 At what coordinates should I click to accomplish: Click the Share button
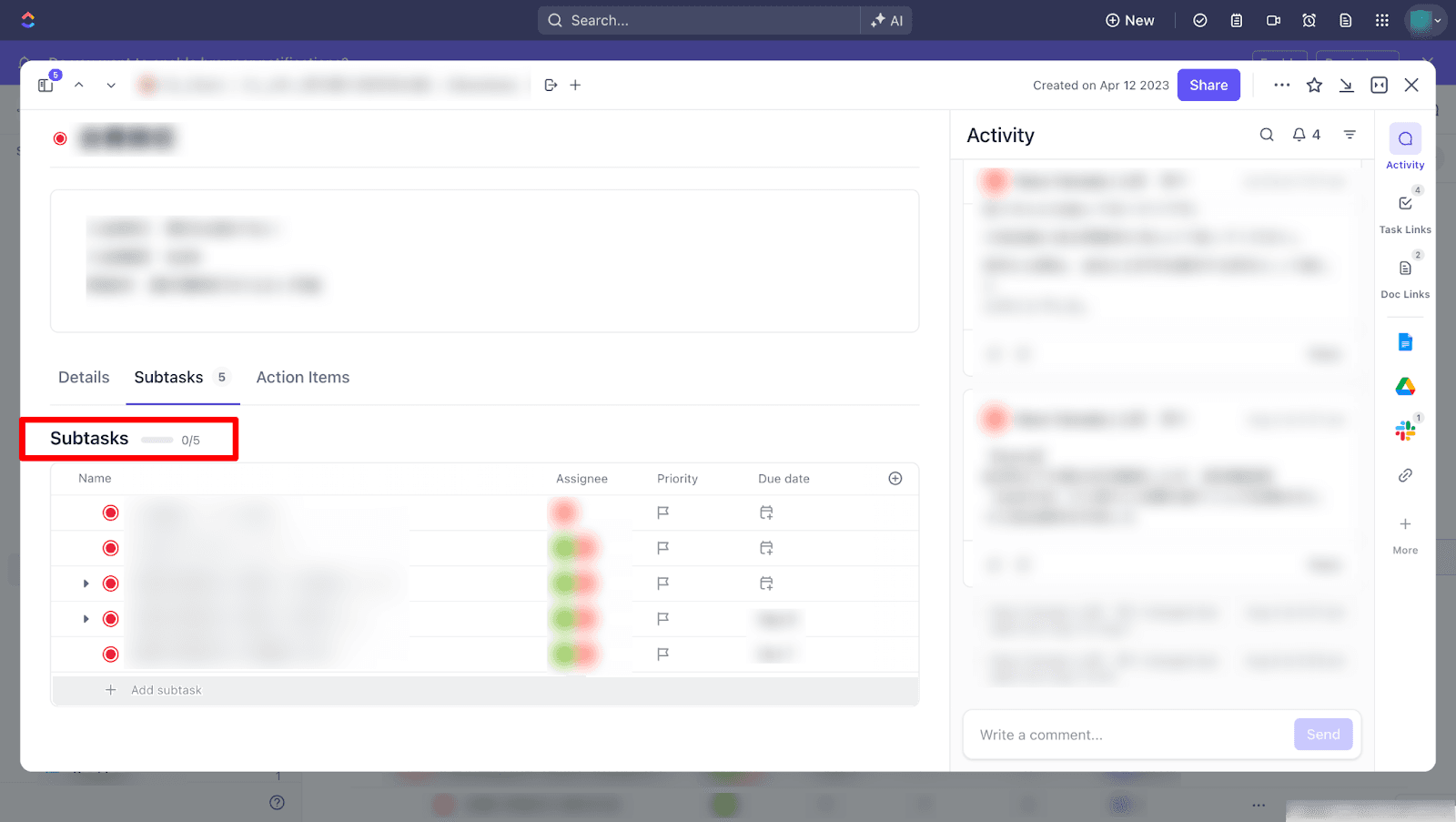[1208, 85]
